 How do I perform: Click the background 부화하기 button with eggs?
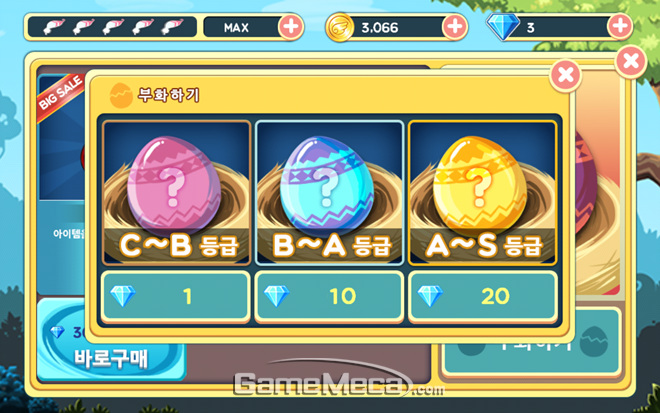[531, 343]
